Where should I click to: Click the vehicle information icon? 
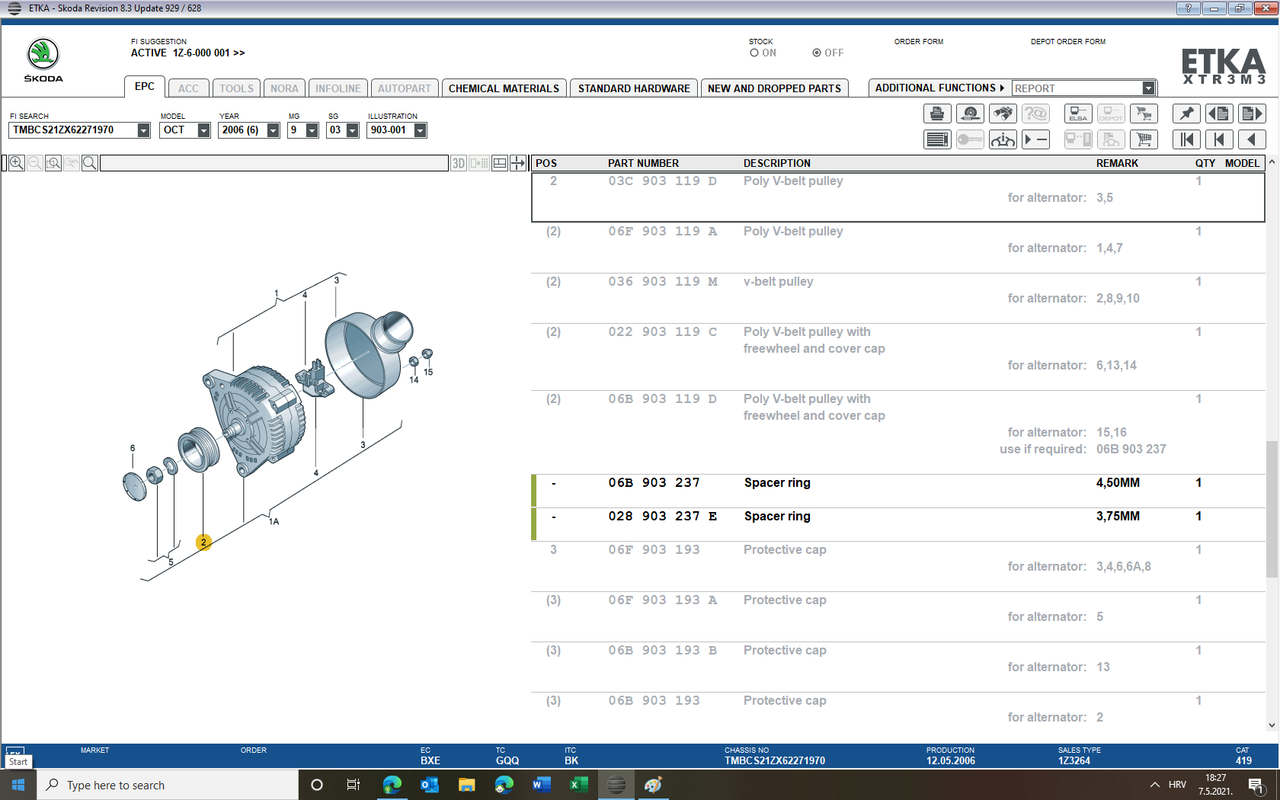(x=1002, y=140)
